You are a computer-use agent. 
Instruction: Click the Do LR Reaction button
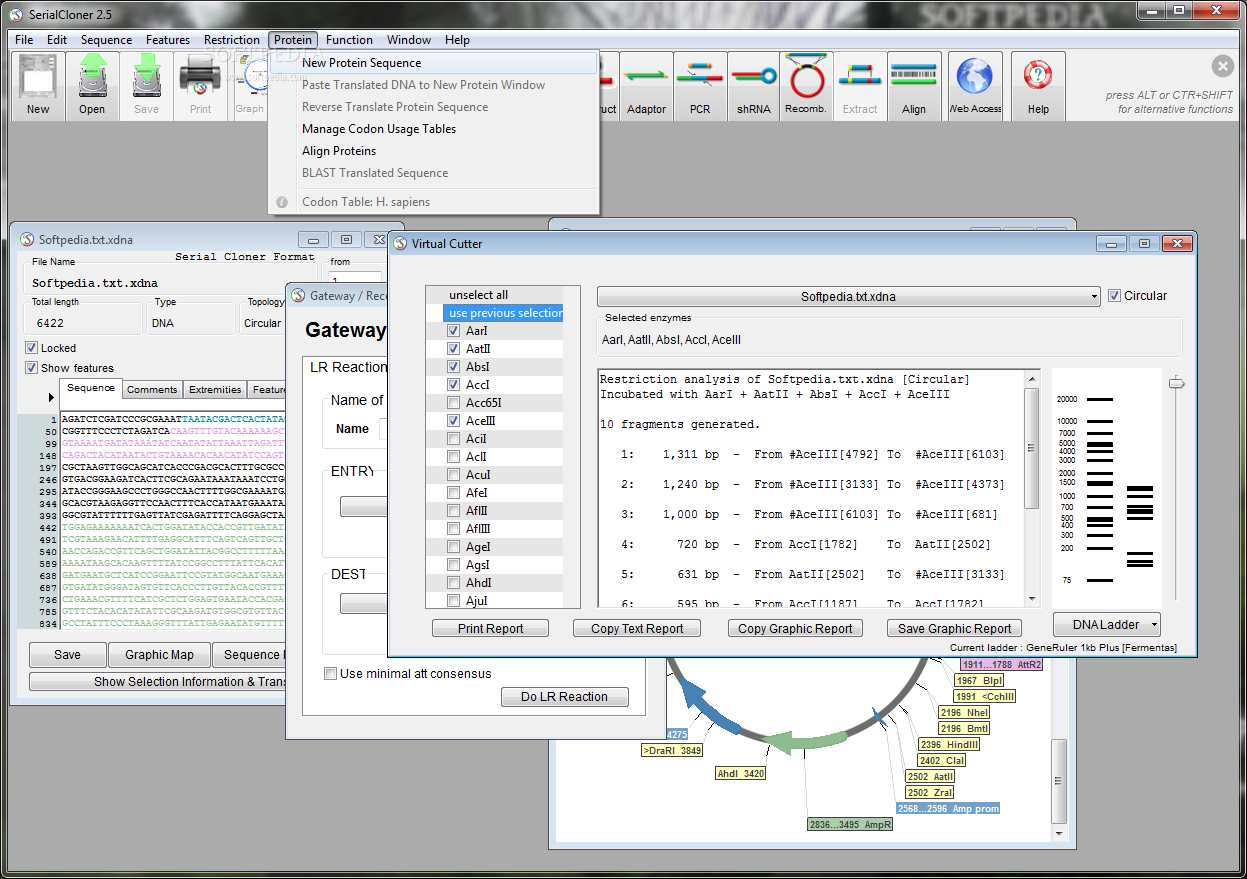point(564,697)
